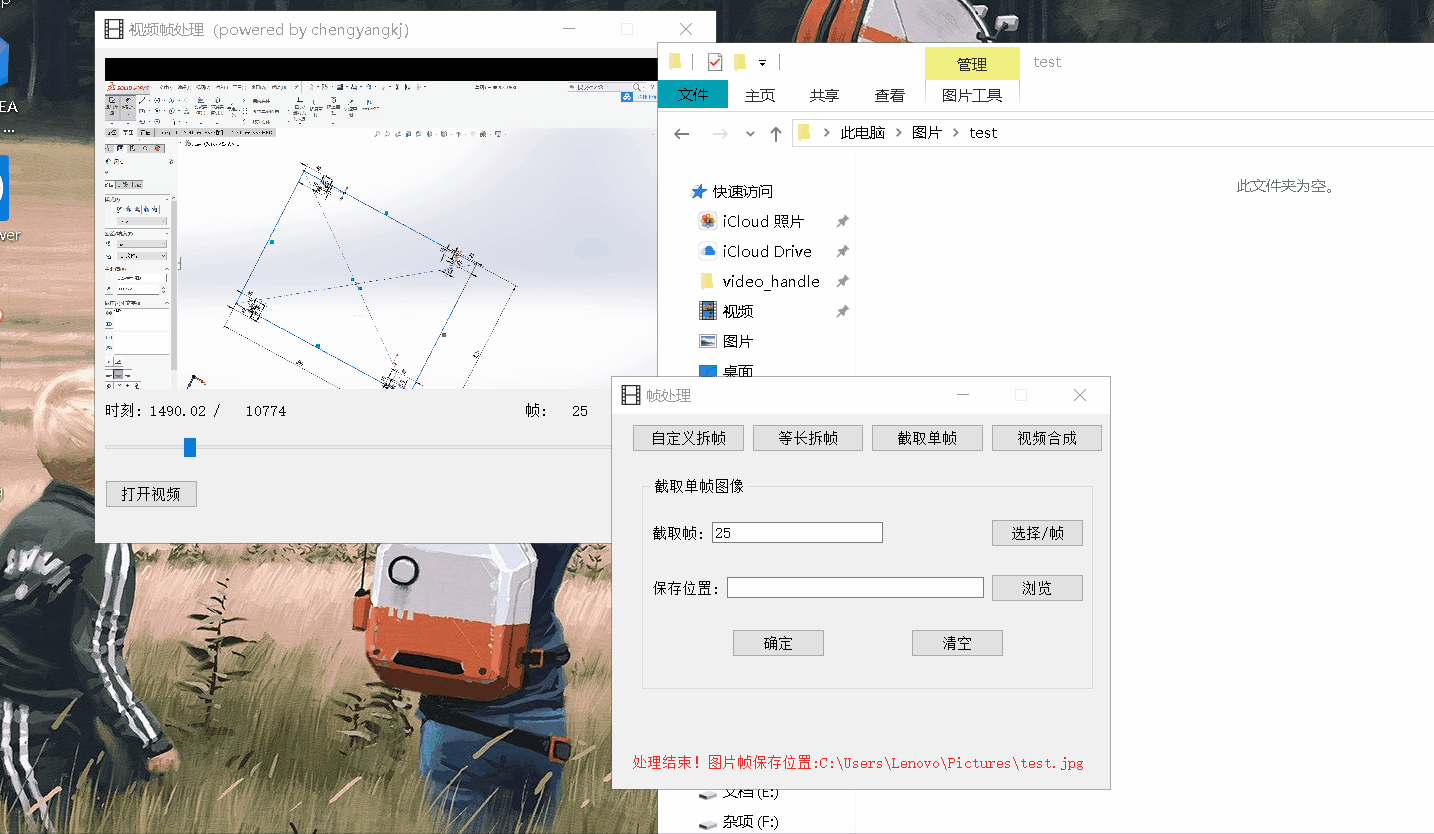The height and width of the screenshot is (834, 1434).
Task: Minimize the 视频帧处理 window
Action: (x=569, y=29)
